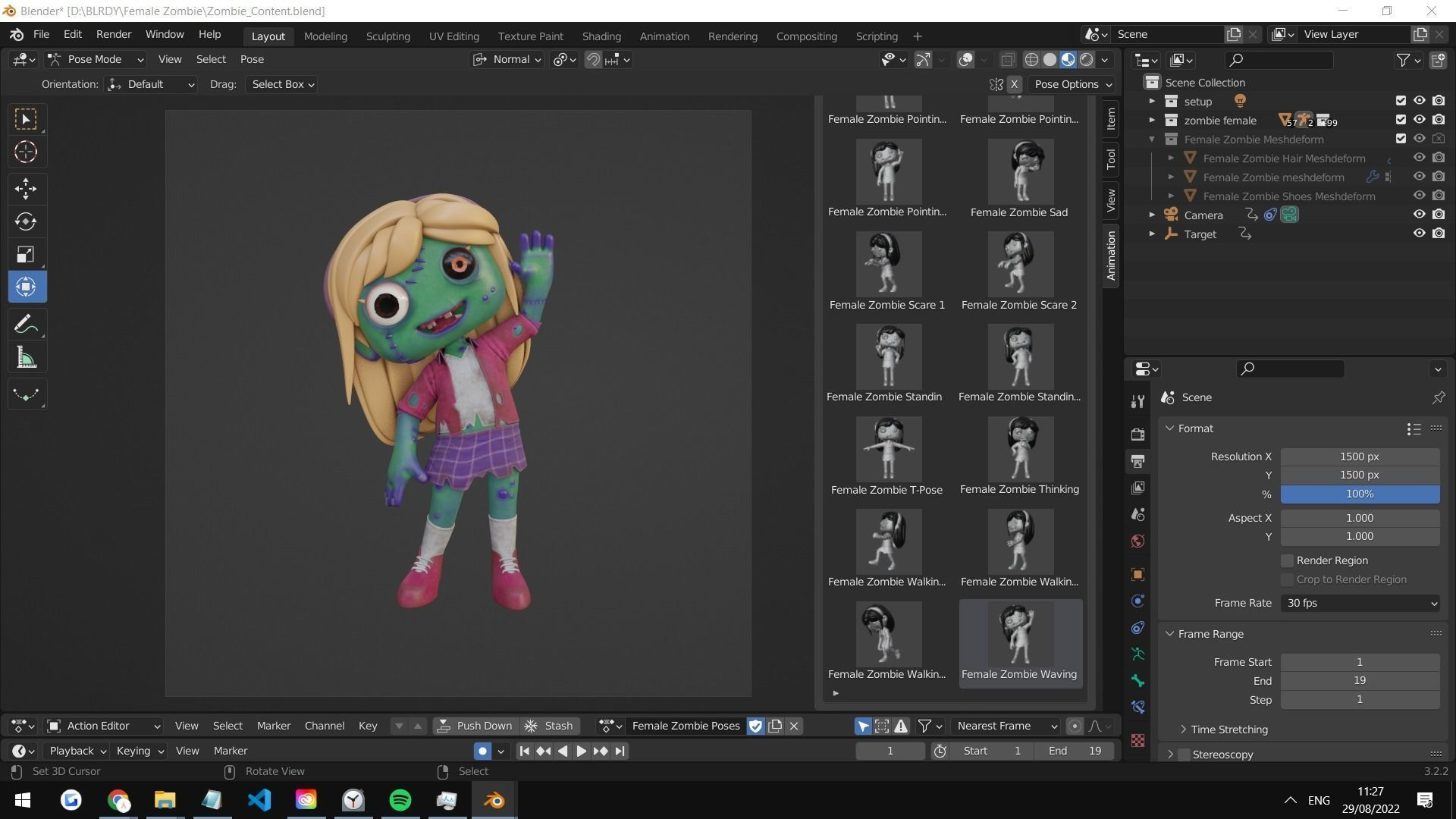
Task: Click the Resolution percentage slider
Action: point(1360,494)
